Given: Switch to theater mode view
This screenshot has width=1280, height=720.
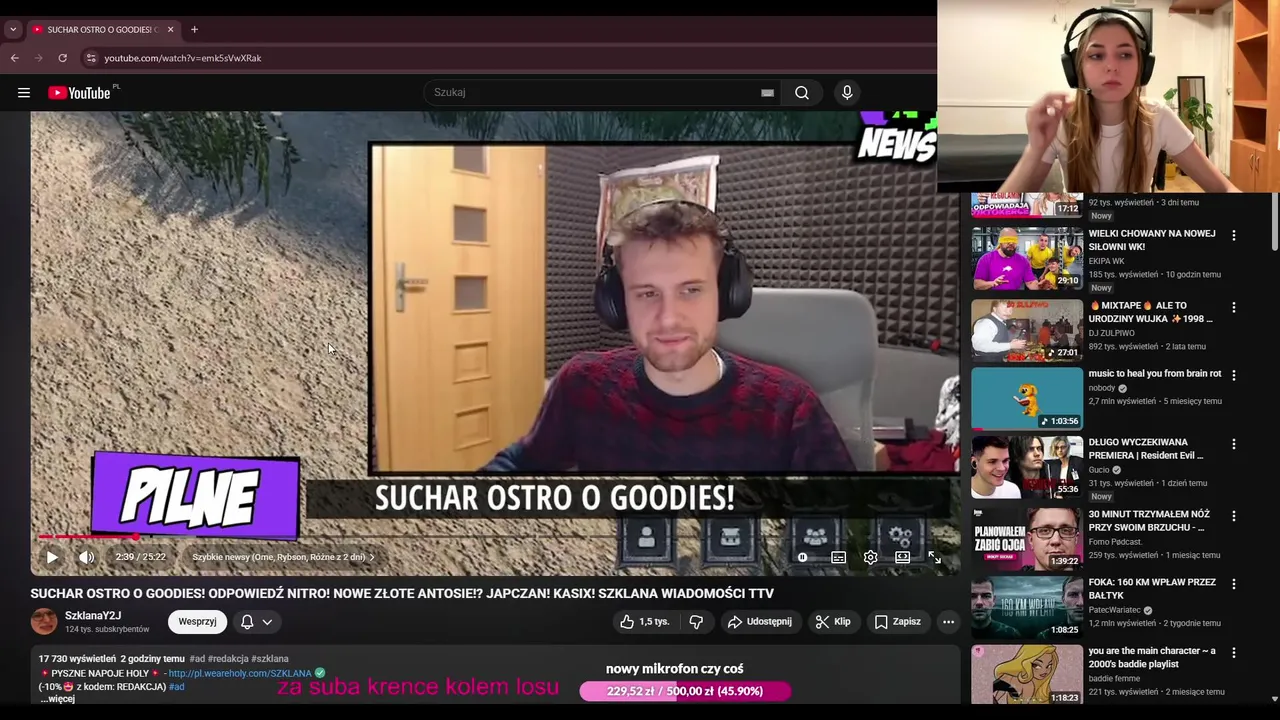Looking at the screenshot, I should tap(902, 557).
